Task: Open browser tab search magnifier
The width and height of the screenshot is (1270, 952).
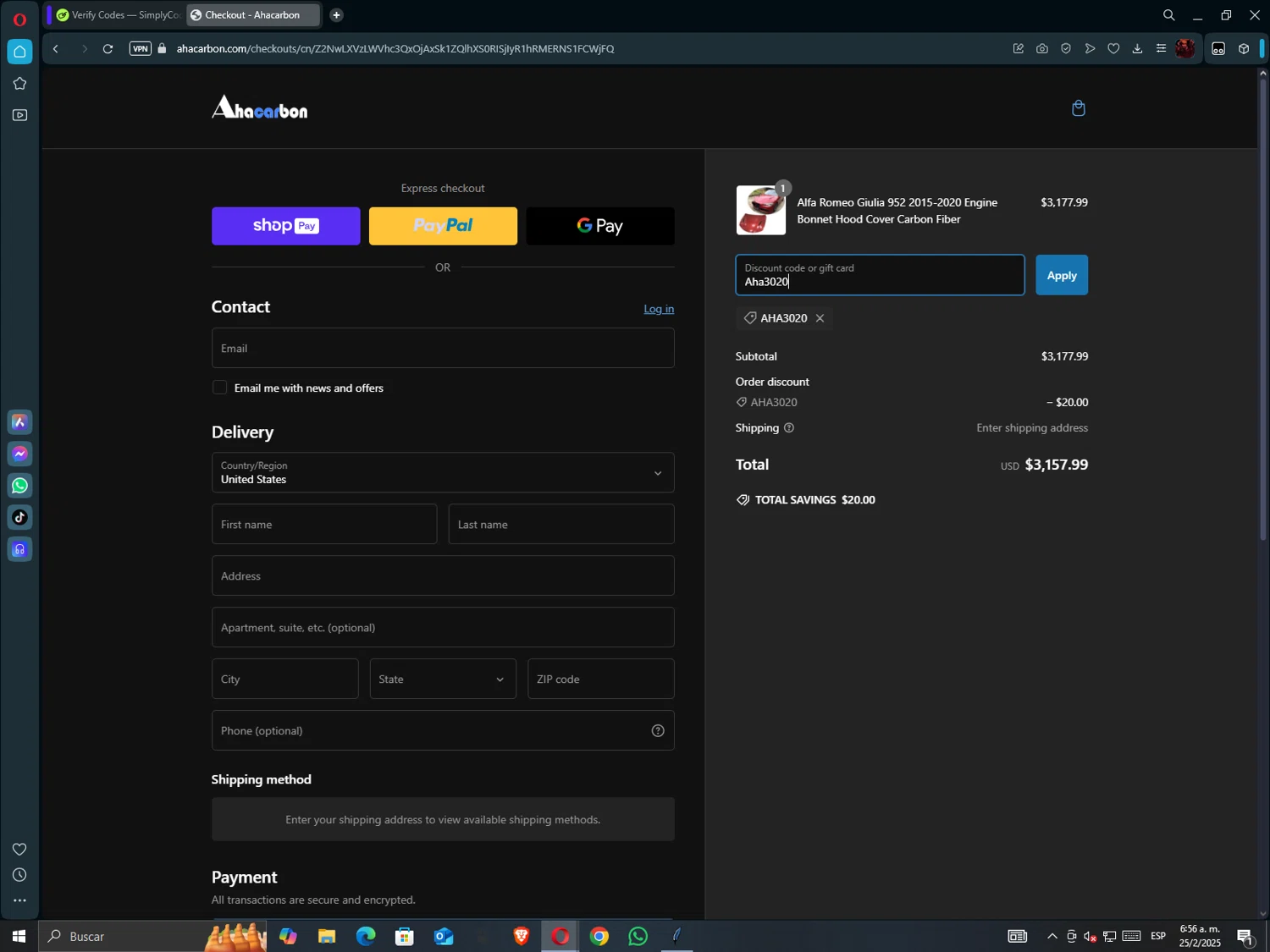Action: tap(1168, 15)
